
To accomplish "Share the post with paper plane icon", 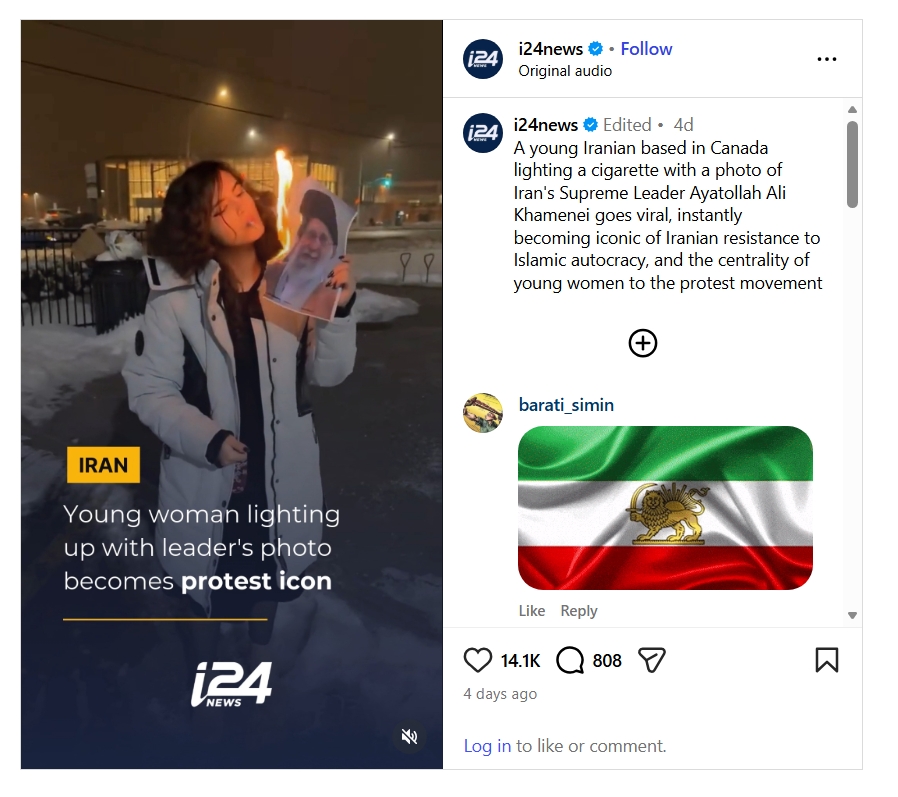I will (652, 660).
